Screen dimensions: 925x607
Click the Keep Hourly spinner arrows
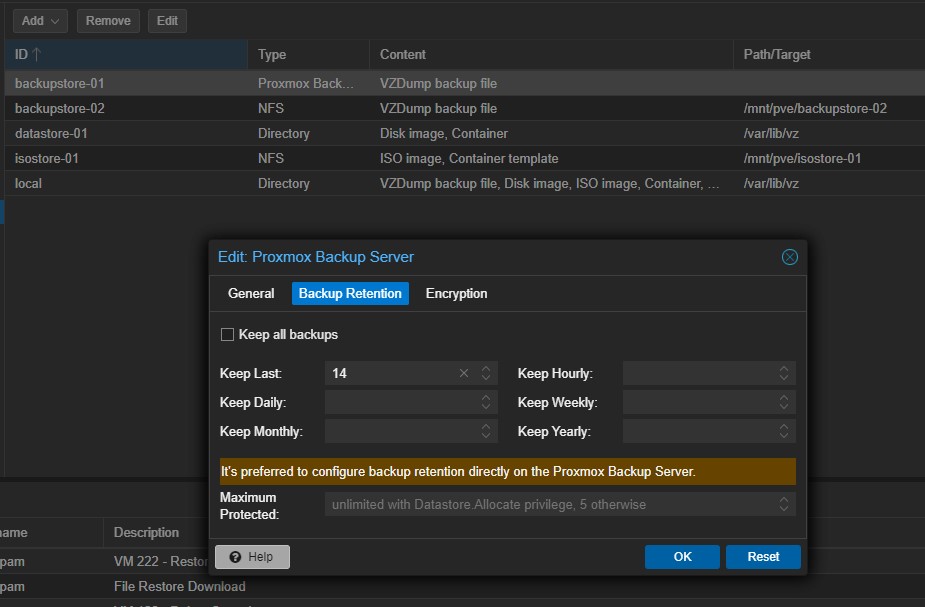pos(784,373)
